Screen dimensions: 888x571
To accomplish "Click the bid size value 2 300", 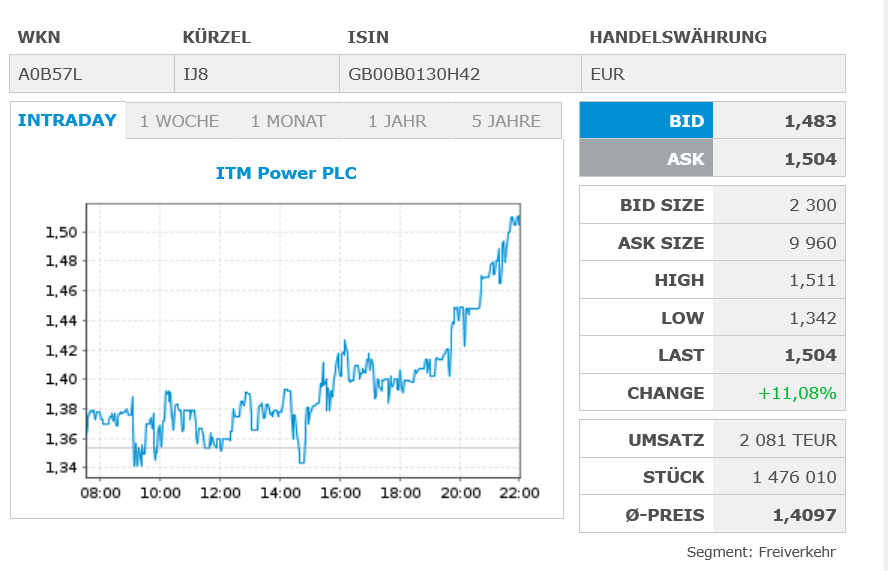I will pyautogui.click(x=813, y=204).
